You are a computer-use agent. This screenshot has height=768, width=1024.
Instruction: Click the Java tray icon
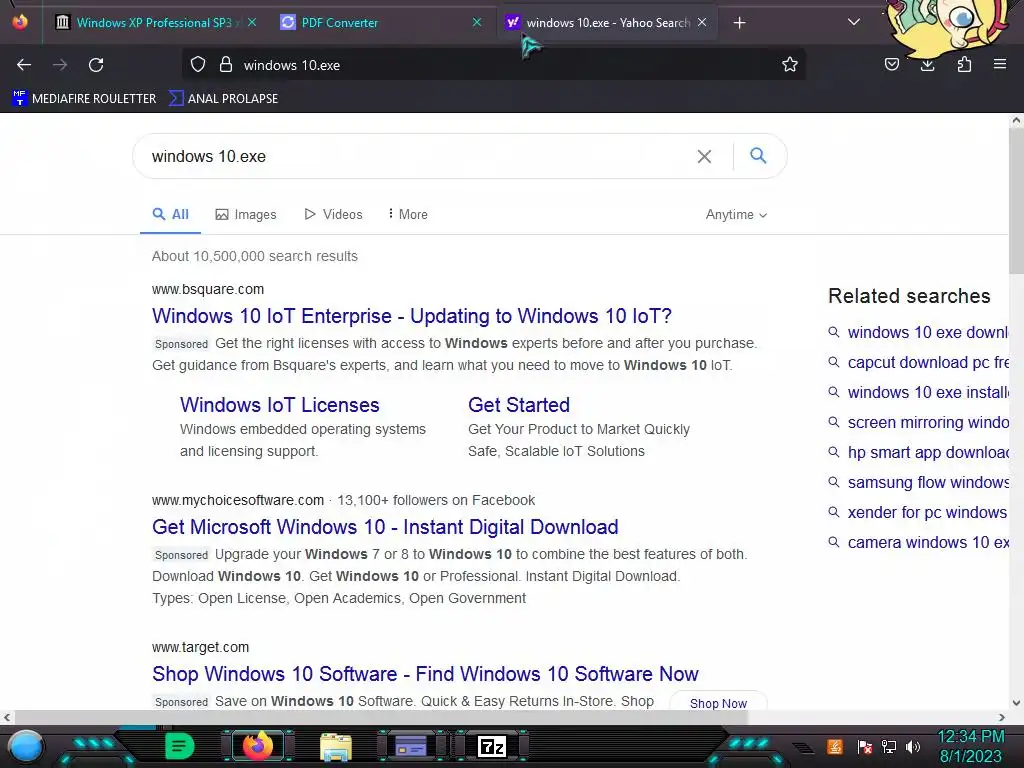click(x=835, y=746)
